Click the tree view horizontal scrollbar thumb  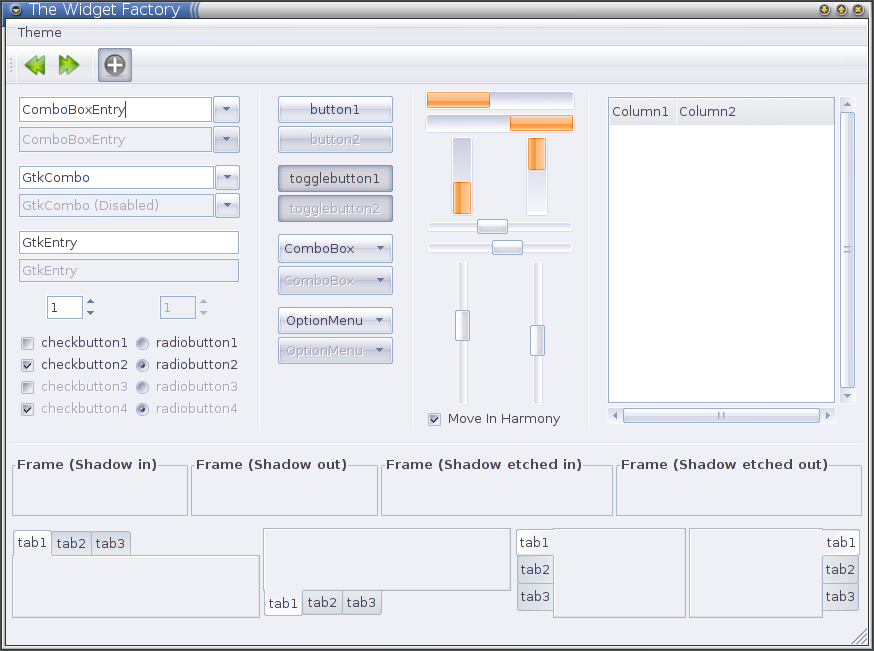721,415
